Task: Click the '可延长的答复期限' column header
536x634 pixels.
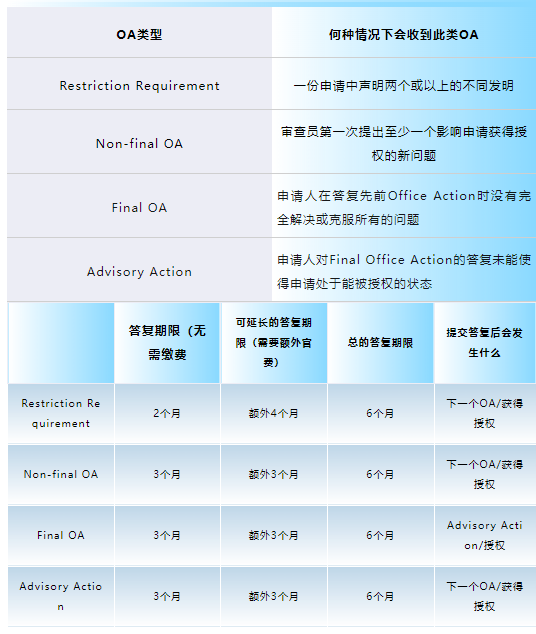Action: 274,342
